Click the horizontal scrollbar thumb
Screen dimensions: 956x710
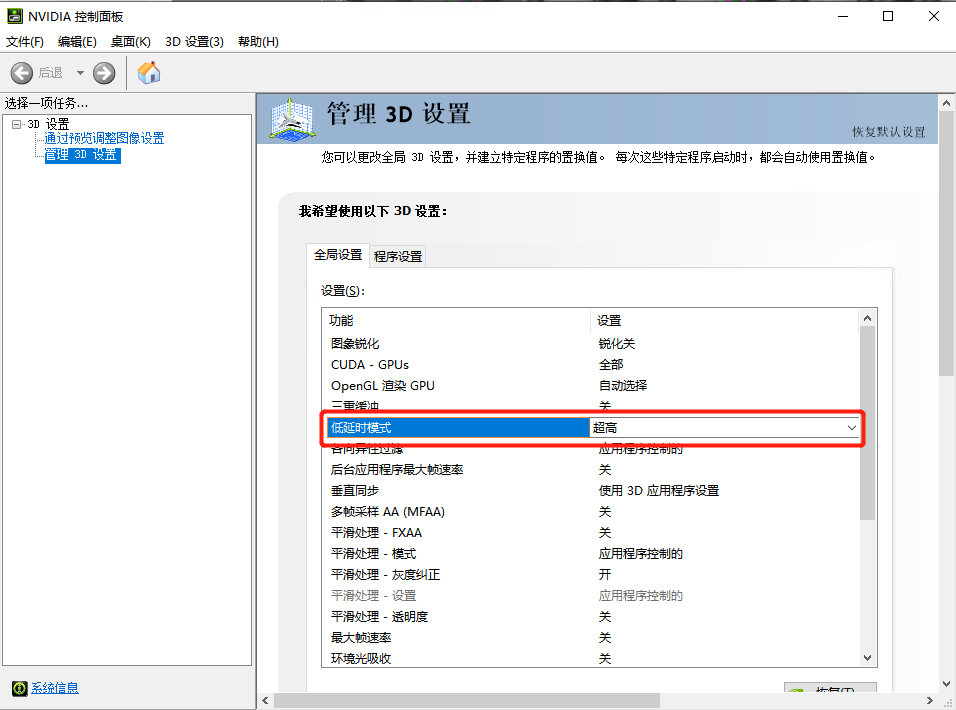467,701
